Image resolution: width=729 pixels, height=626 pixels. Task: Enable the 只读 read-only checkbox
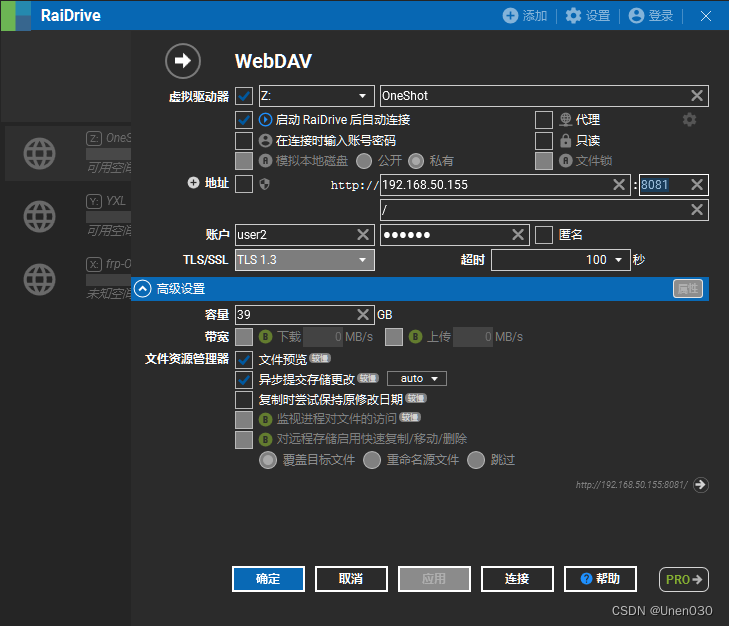coord(543,140)
